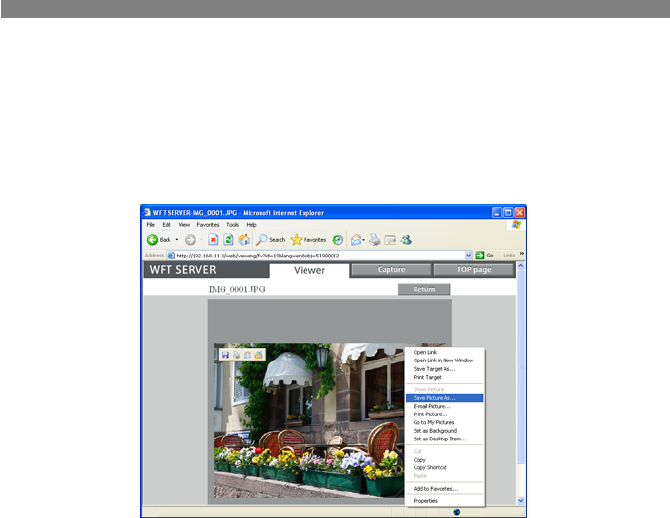Click the scrollbar down arrow
Image resolution: width=670 pixels, height=518 pixels.
520,500
